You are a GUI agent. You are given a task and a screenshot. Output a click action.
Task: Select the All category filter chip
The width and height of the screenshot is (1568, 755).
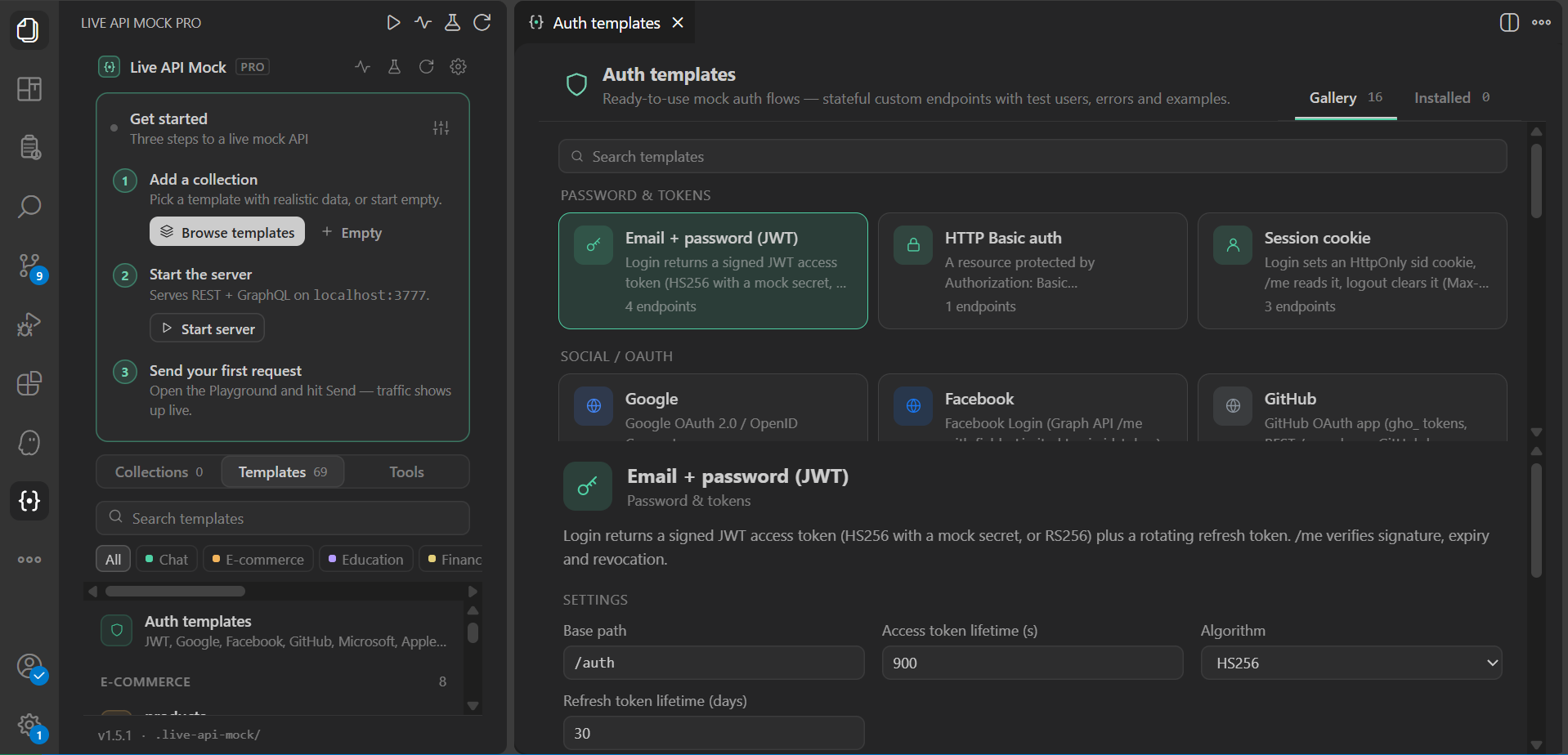[113, 559]
